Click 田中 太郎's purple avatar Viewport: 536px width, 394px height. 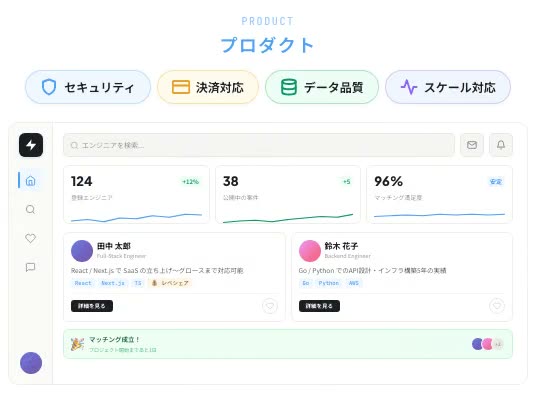pos(82,251)
